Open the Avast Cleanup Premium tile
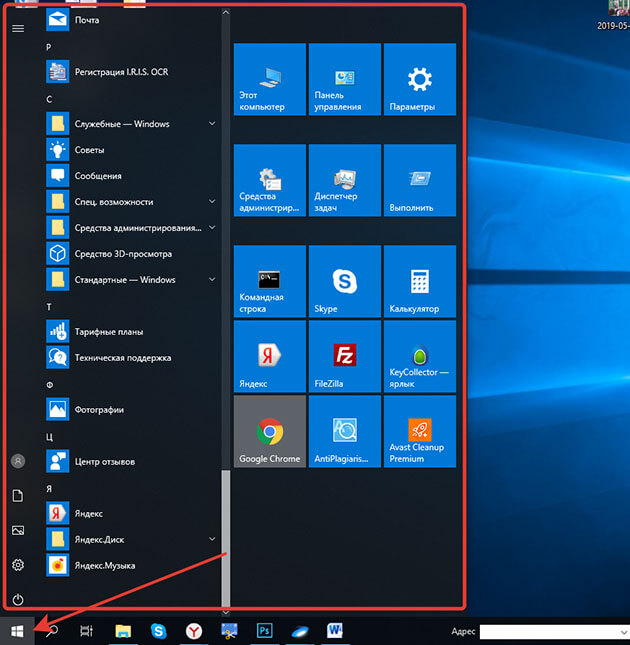 tap(420, 432)
